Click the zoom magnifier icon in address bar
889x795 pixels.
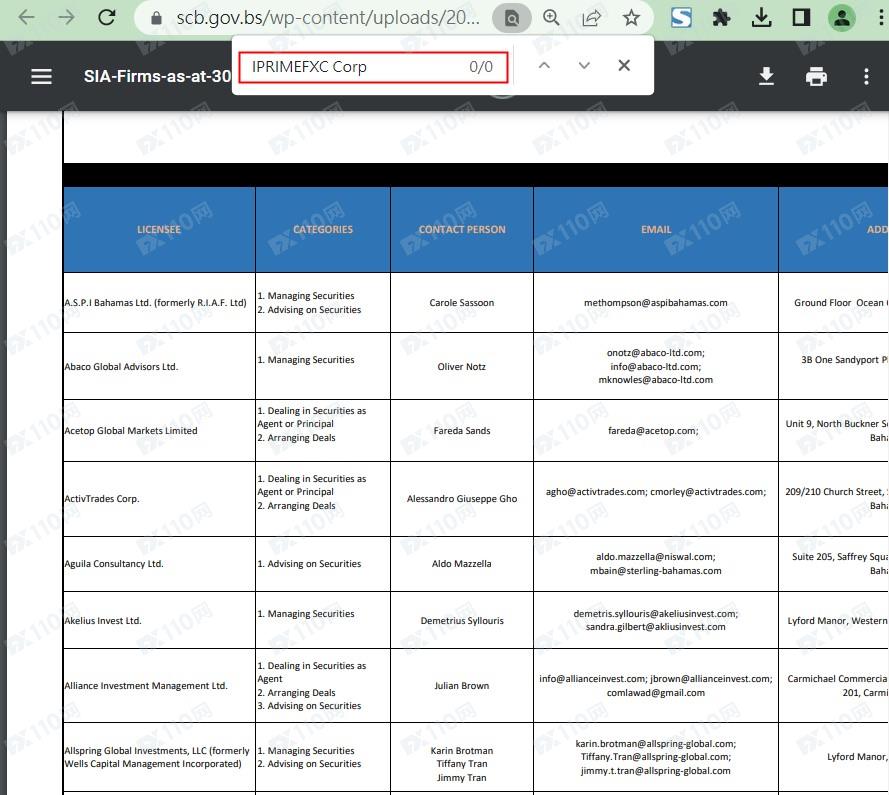(x=551, y=17)
